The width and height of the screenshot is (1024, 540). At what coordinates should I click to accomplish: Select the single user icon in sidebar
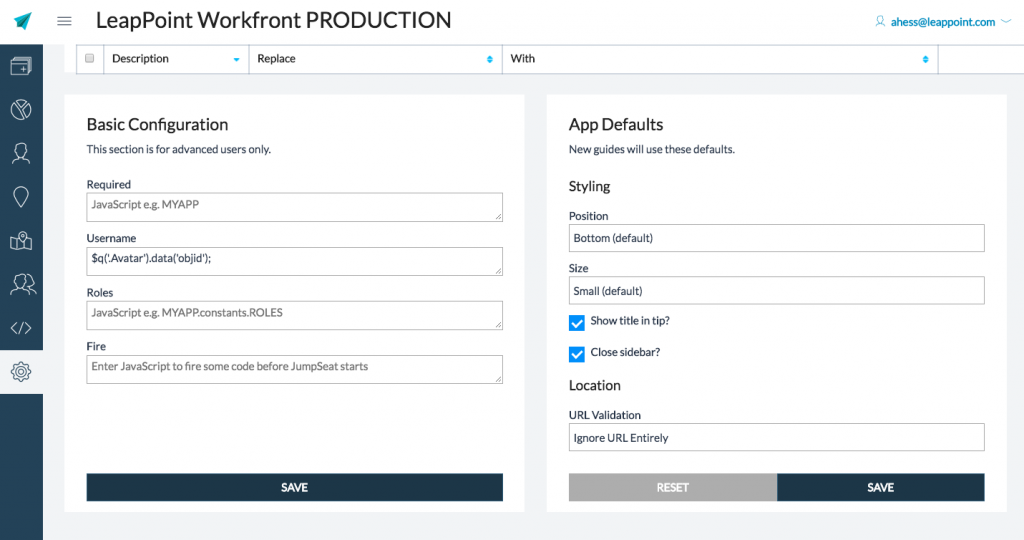[21, 153]
